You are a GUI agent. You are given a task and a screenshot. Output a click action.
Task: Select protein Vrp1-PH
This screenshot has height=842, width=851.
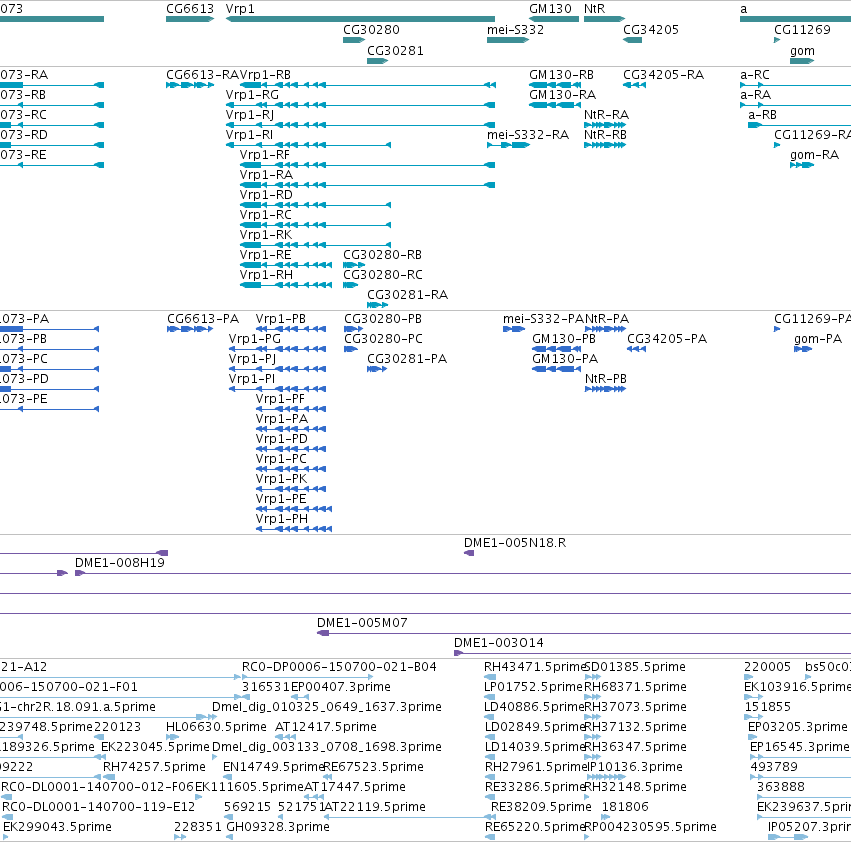[294, 529]
